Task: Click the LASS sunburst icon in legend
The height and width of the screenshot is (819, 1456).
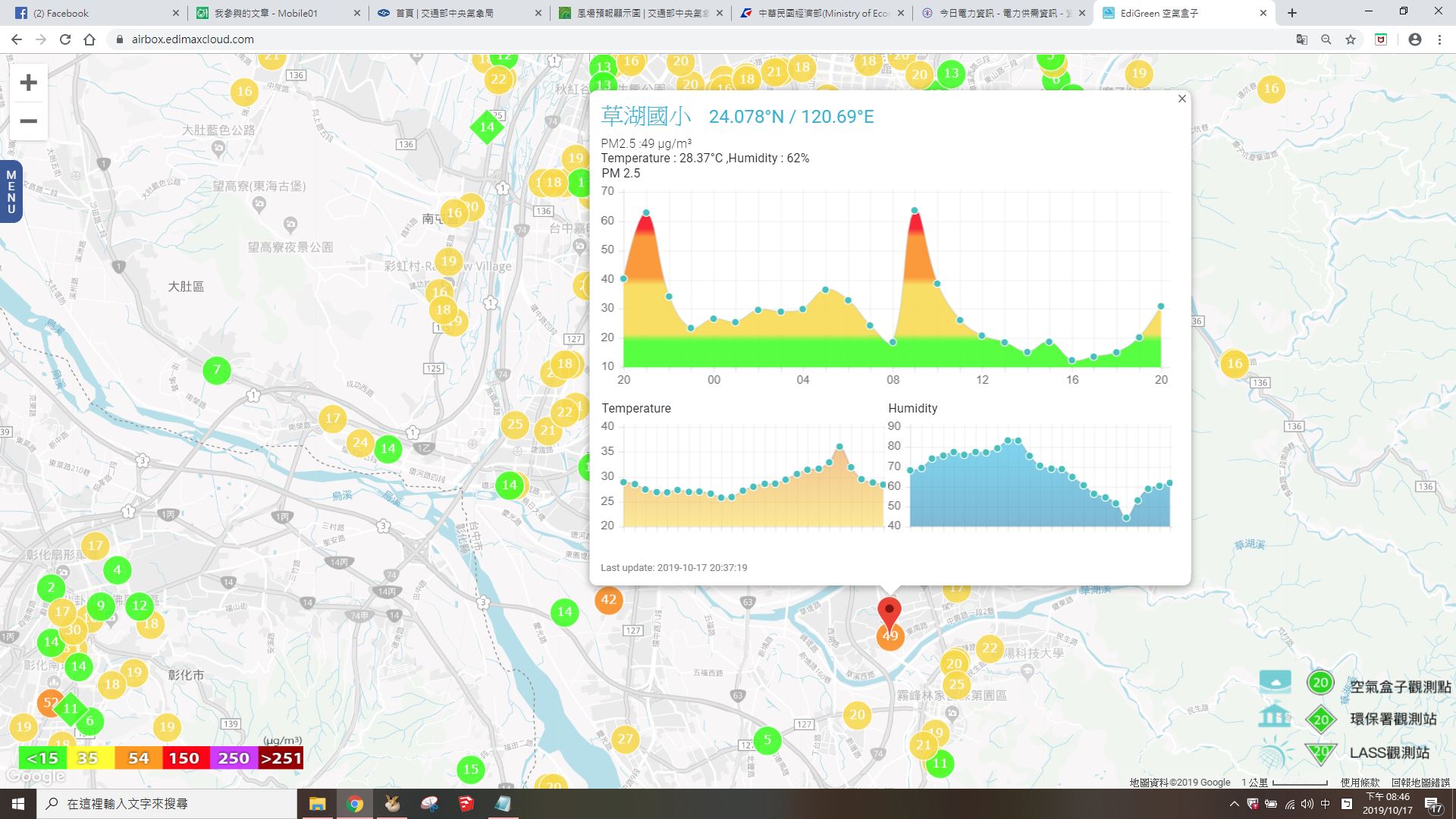Action: pyautogui.click(x=1275, y=752)
